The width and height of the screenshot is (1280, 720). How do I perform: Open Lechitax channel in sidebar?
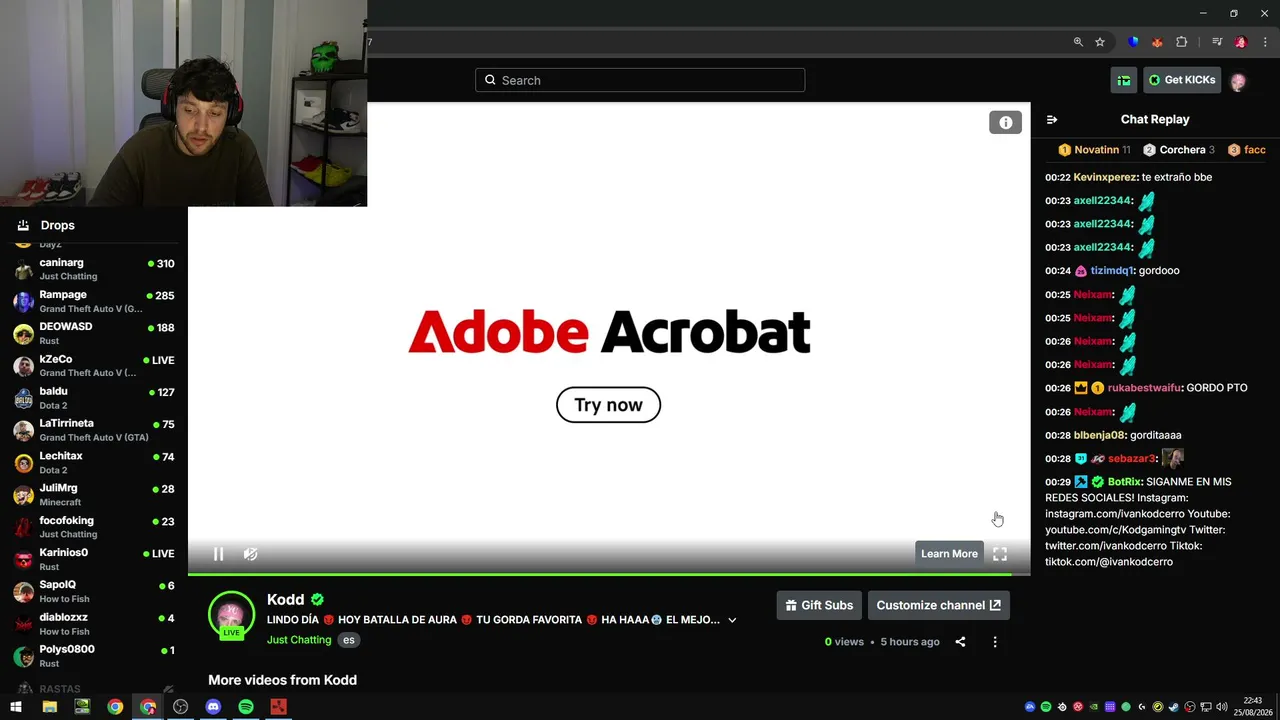pos(94,462)
